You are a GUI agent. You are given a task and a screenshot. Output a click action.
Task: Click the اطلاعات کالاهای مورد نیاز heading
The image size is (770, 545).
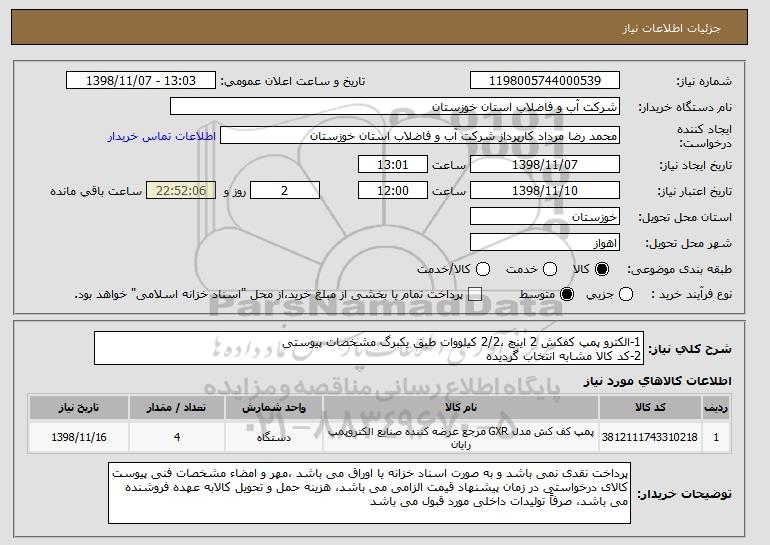click(x=657, y=381)
